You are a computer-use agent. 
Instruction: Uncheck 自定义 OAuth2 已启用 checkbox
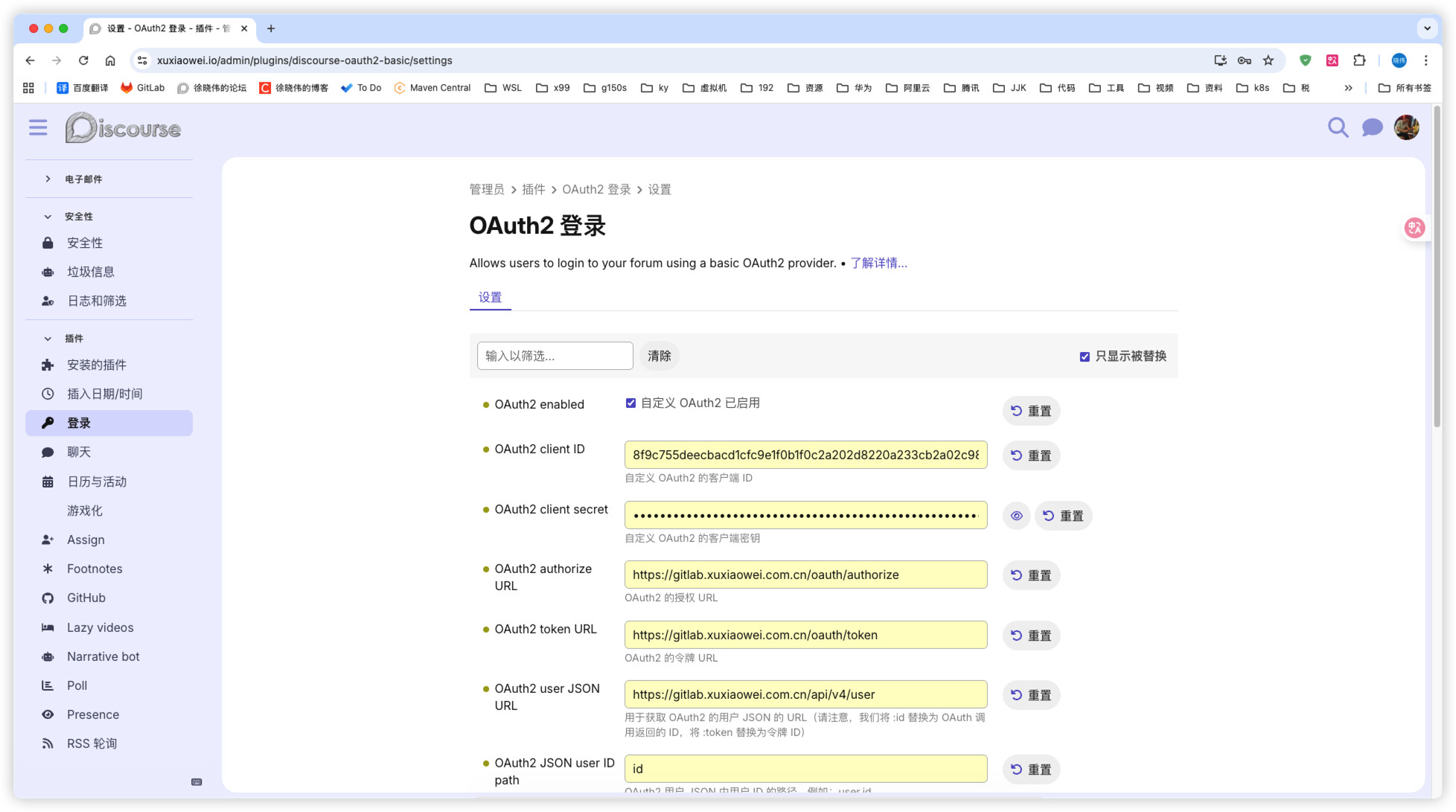pyautogui.click(x=630, y=403)
